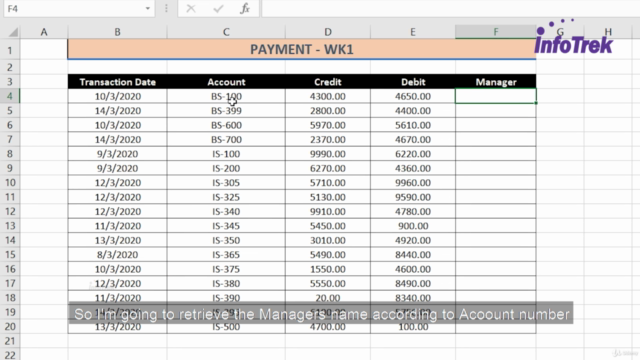Click credit value 1550.00
The height and width of the screenshot is (360, 640).
click(x=328, y=269)
